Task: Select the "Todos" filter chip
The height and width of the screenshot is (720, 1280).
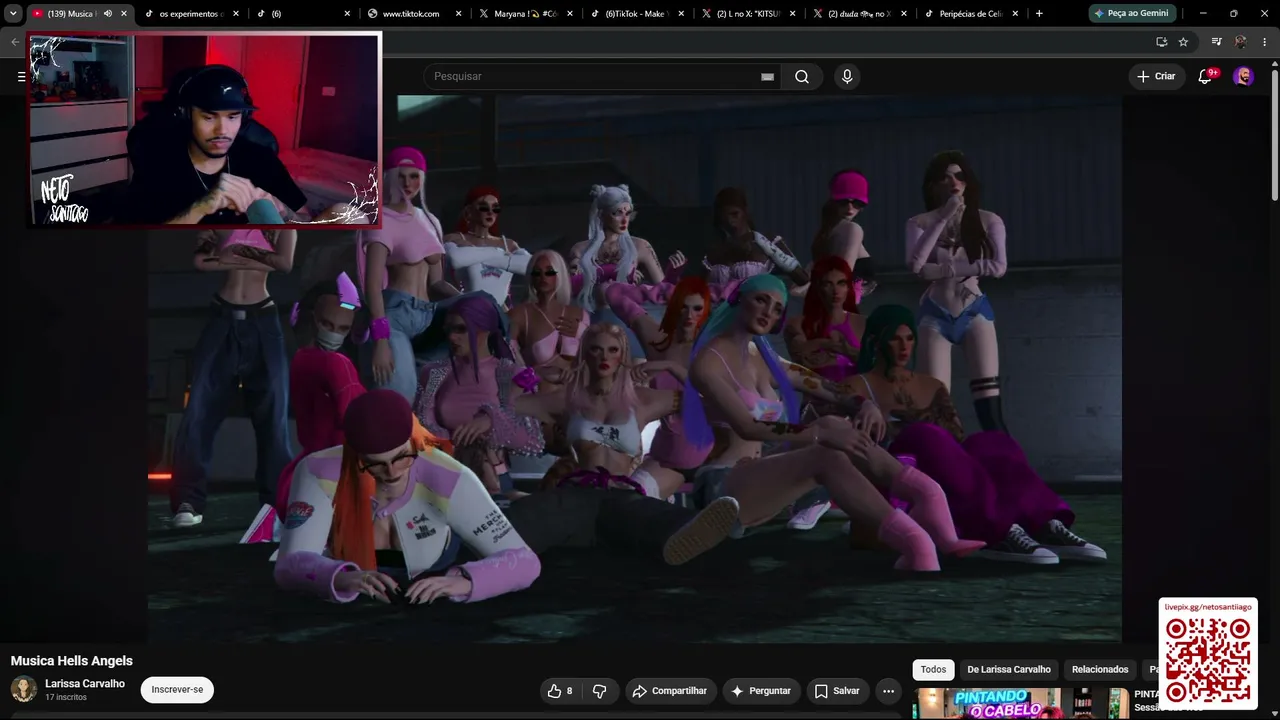Action: (933, 670)
